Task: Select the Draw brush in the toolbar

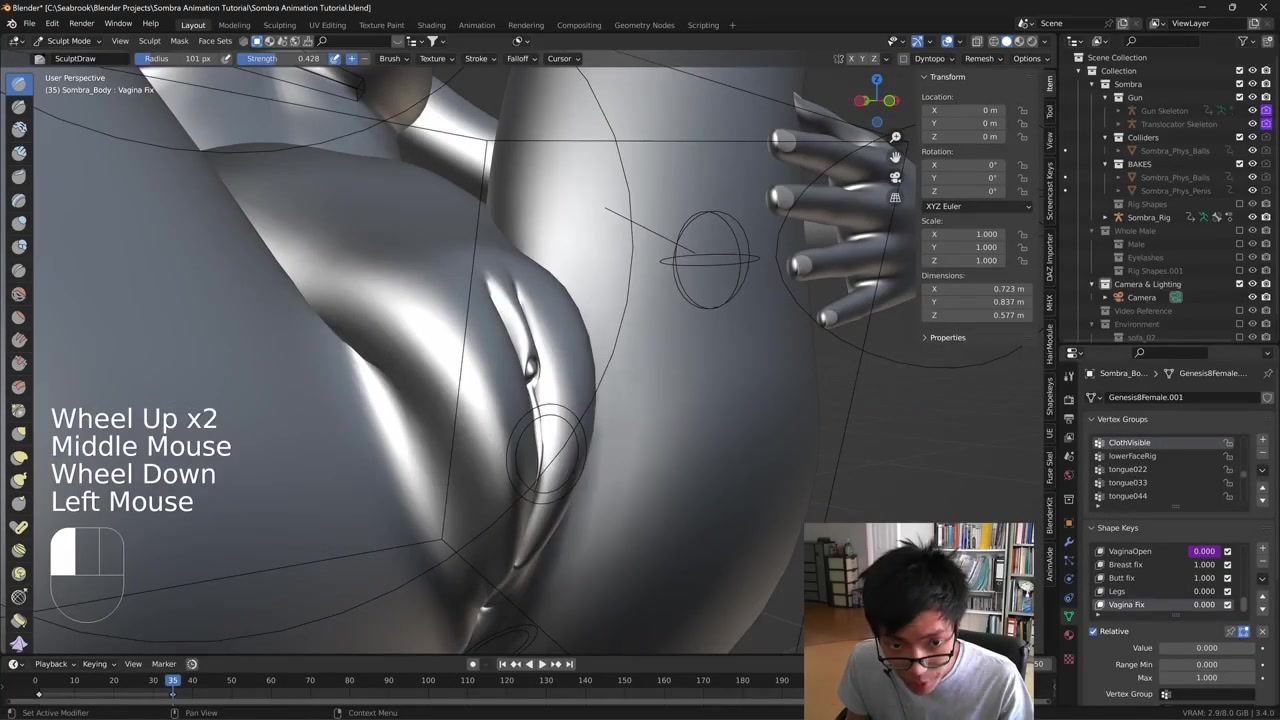Action: [19, 84]
